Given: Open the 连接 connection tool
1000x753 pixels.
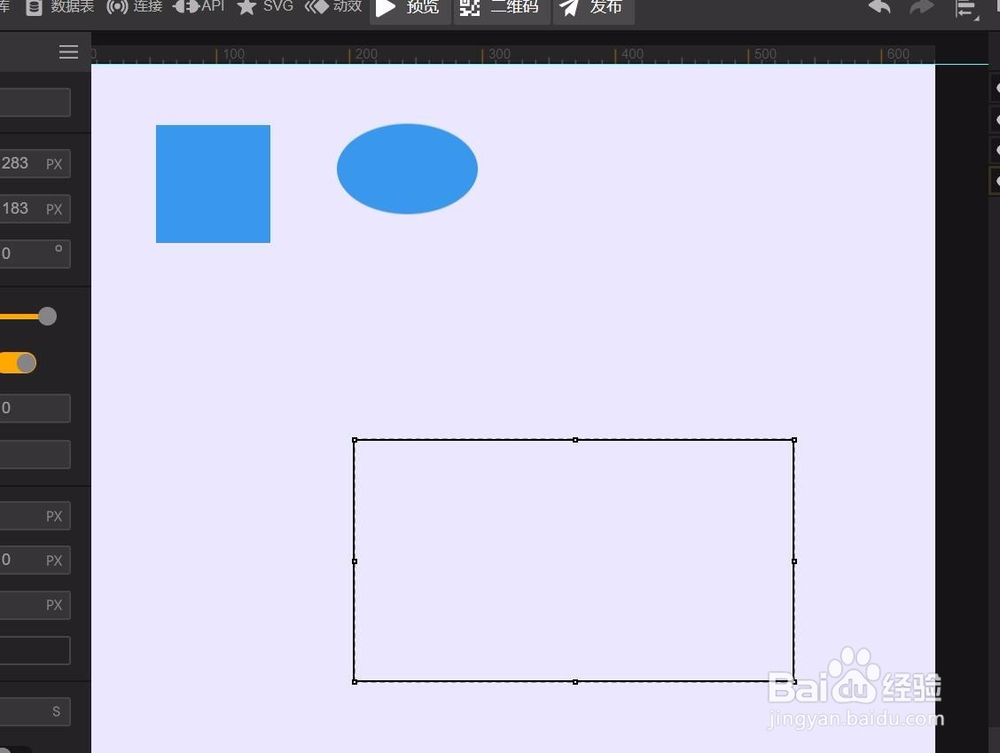Looking at the screenshot, I should point(135,7).
